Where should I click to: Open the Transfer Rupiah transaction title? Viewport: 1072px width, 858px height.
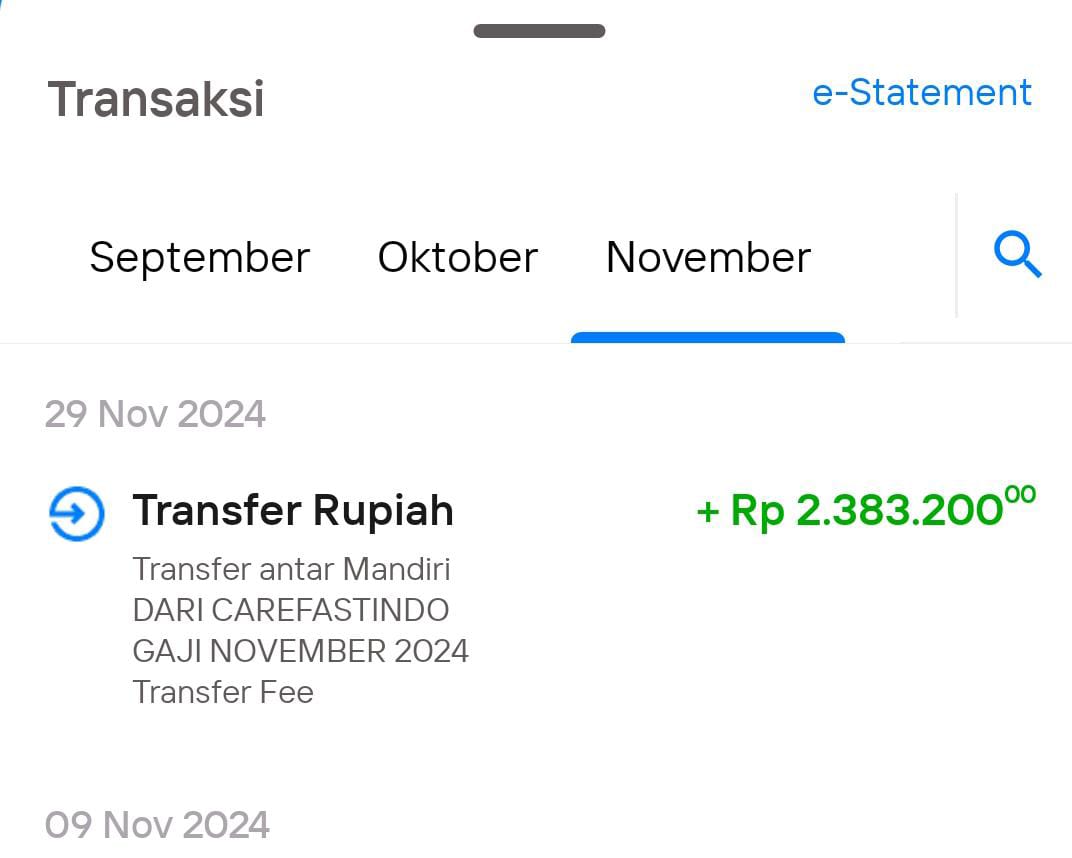pyautogui.click(x=293, y=511)
